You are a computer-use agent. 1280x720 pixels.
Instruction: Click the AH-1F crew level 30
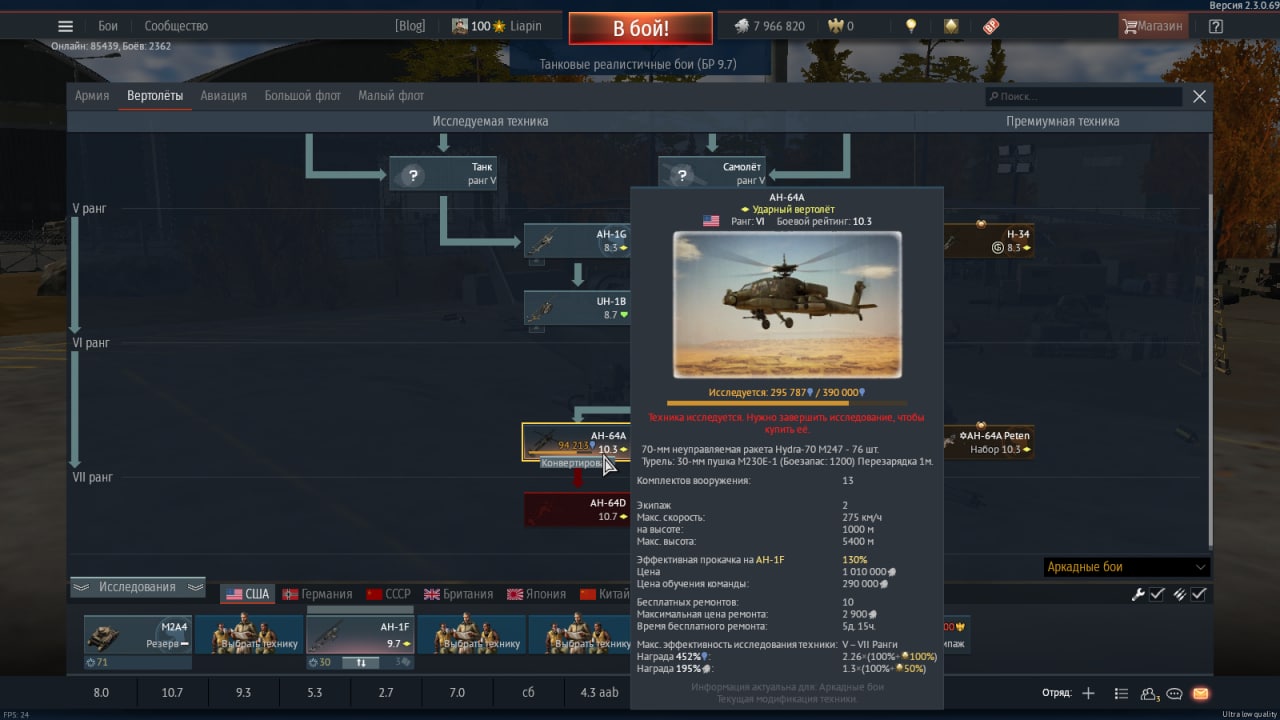point(319,662)
